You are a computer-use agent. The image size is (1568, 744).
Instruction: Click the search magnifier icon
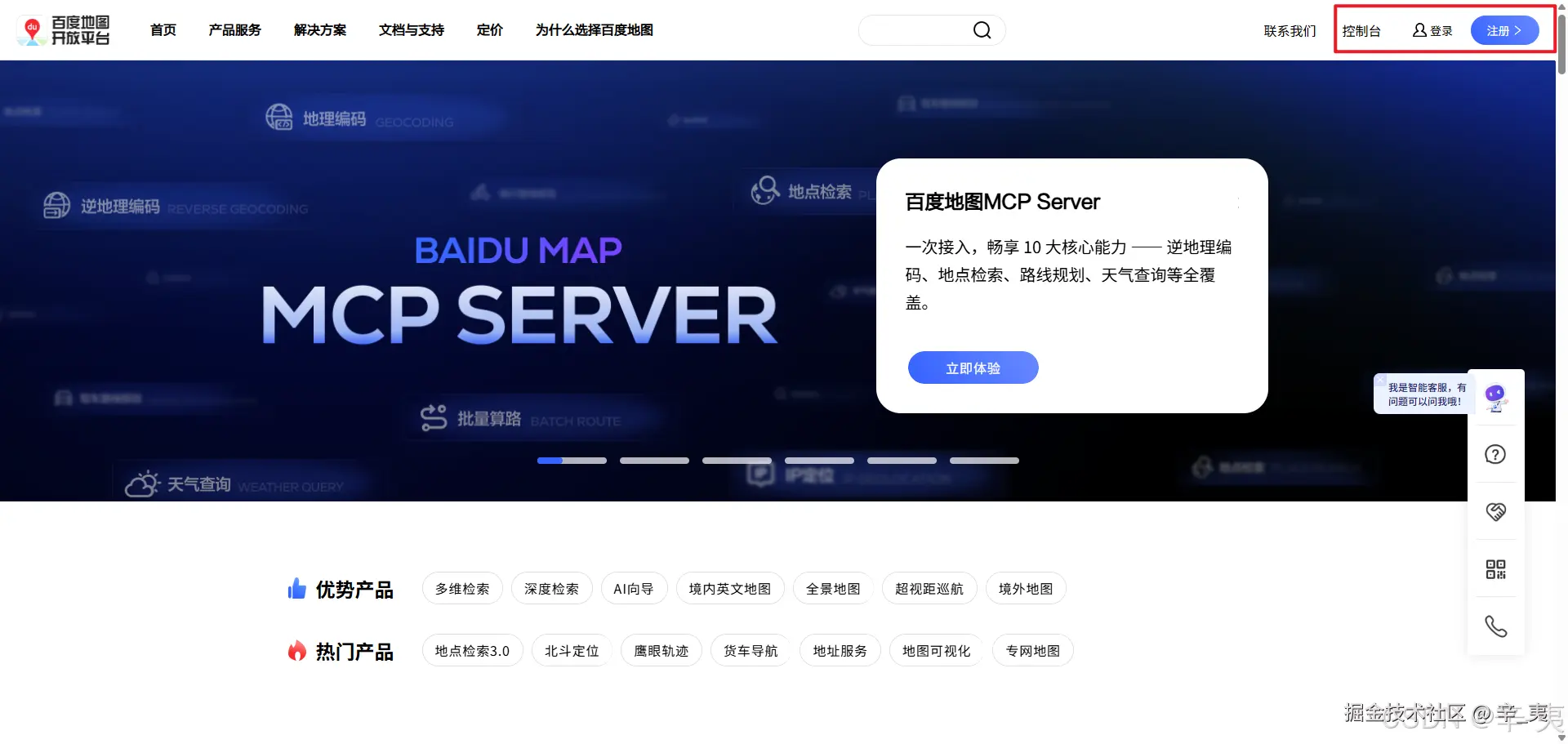pos(982,29)
